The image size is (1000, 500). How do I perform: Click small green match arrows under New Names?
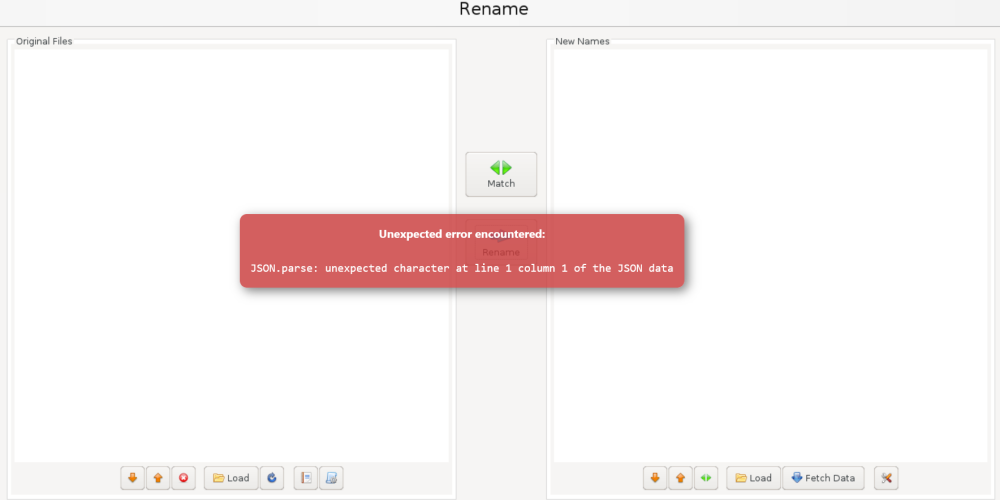[706, 478]
